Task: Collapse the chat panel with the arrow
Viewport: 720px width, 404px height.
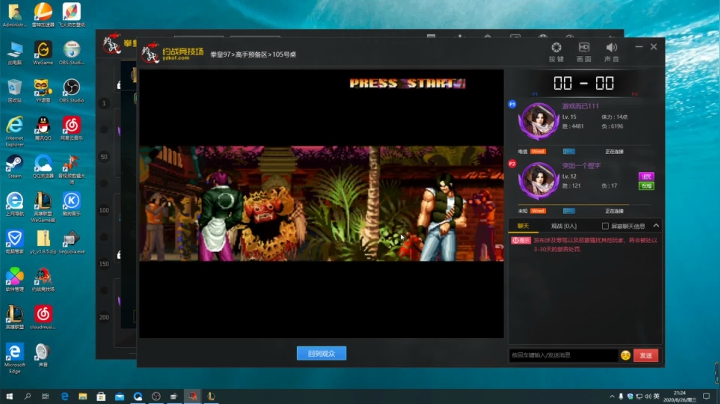Action: tap(656, 225)
